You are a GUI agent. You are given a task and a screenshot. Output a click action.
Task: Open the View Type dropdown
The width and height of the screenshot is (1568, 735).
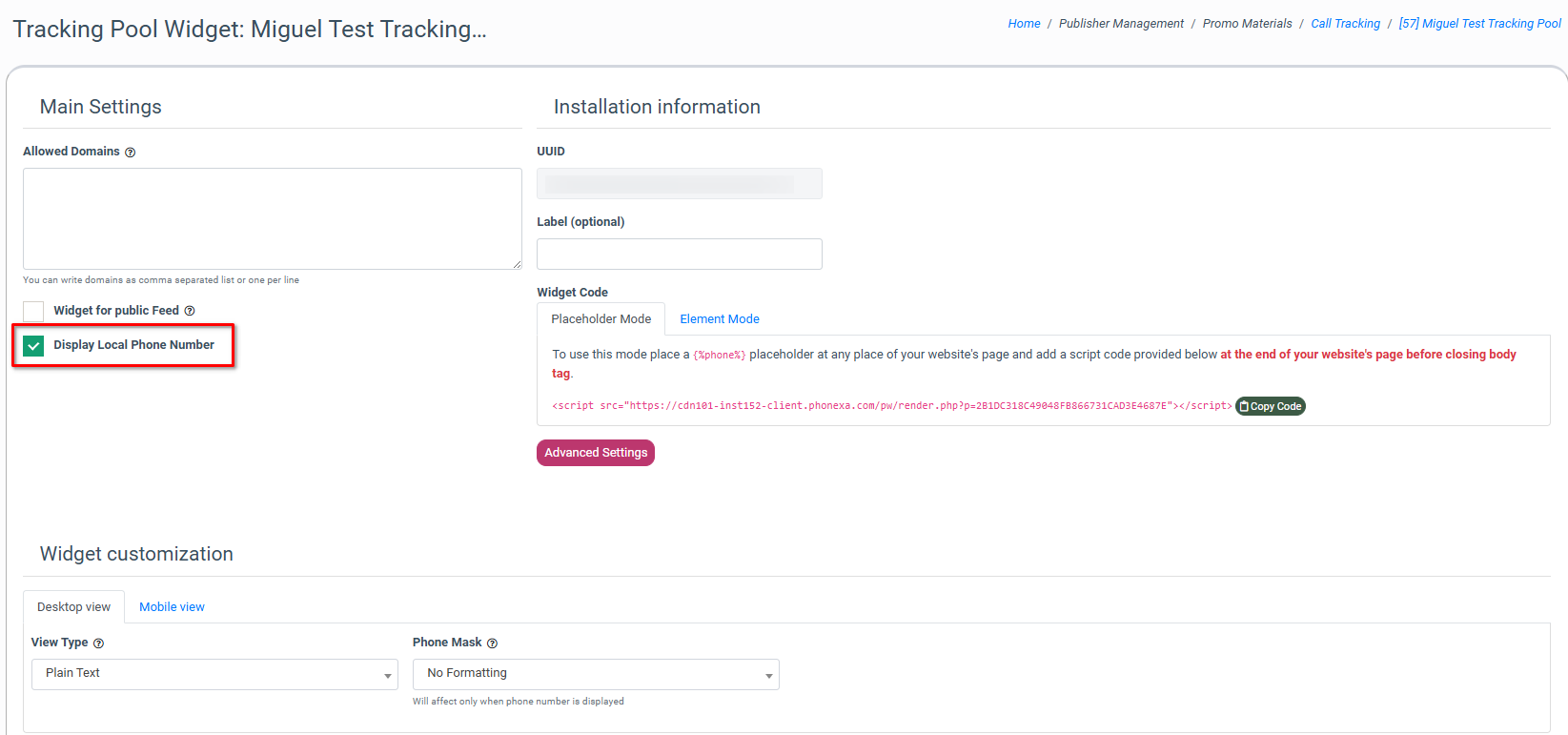(214, 674)
